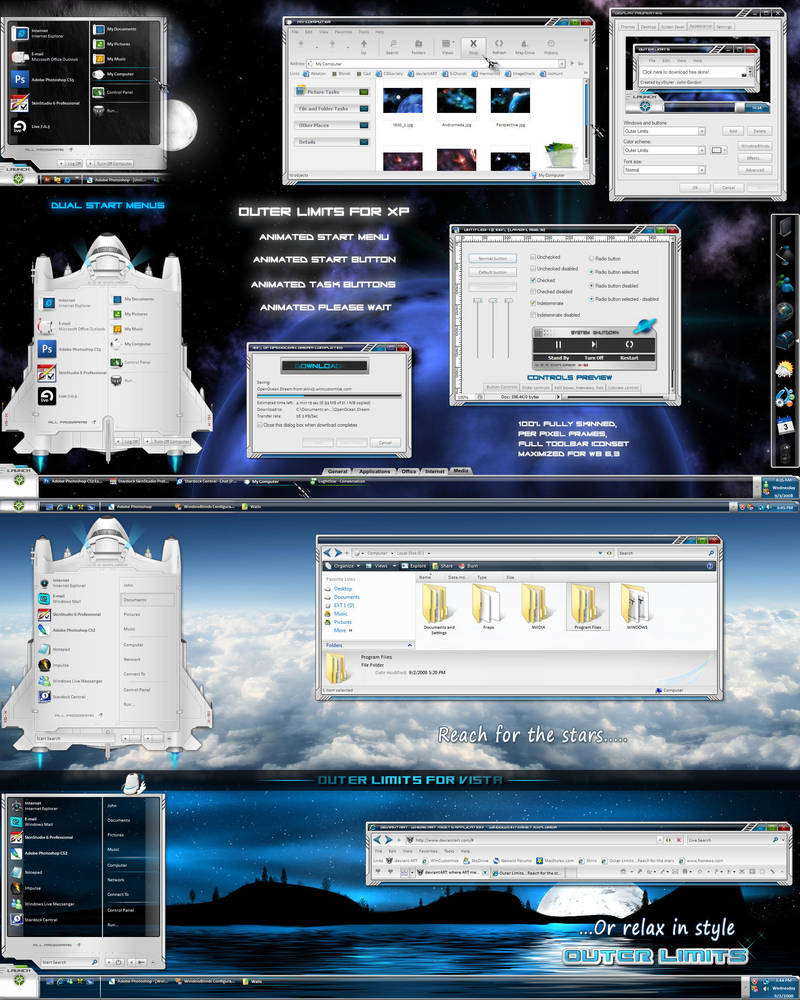The image size is (800, 1000).
Task: Click the leftmost vertical slider in controls preview
Action: click(x=477, y=328)
